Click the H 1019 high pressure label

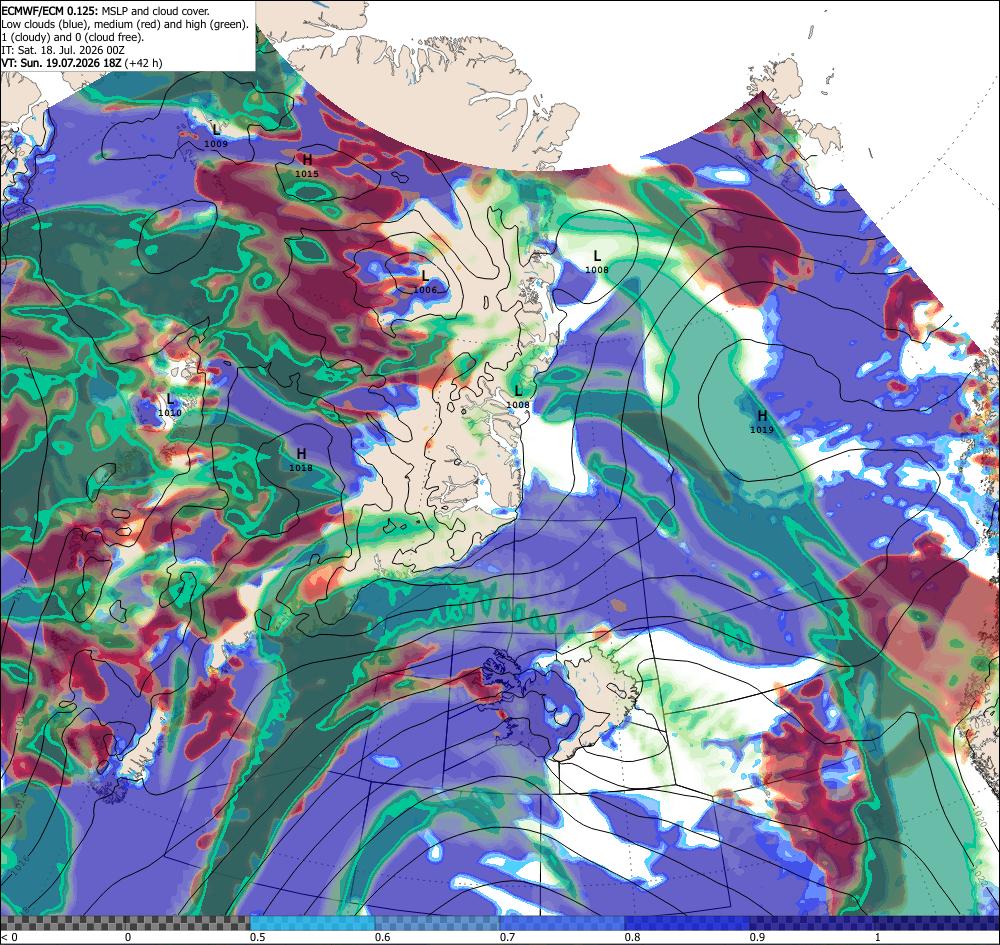pyautogui.click(x=761, y=422)
